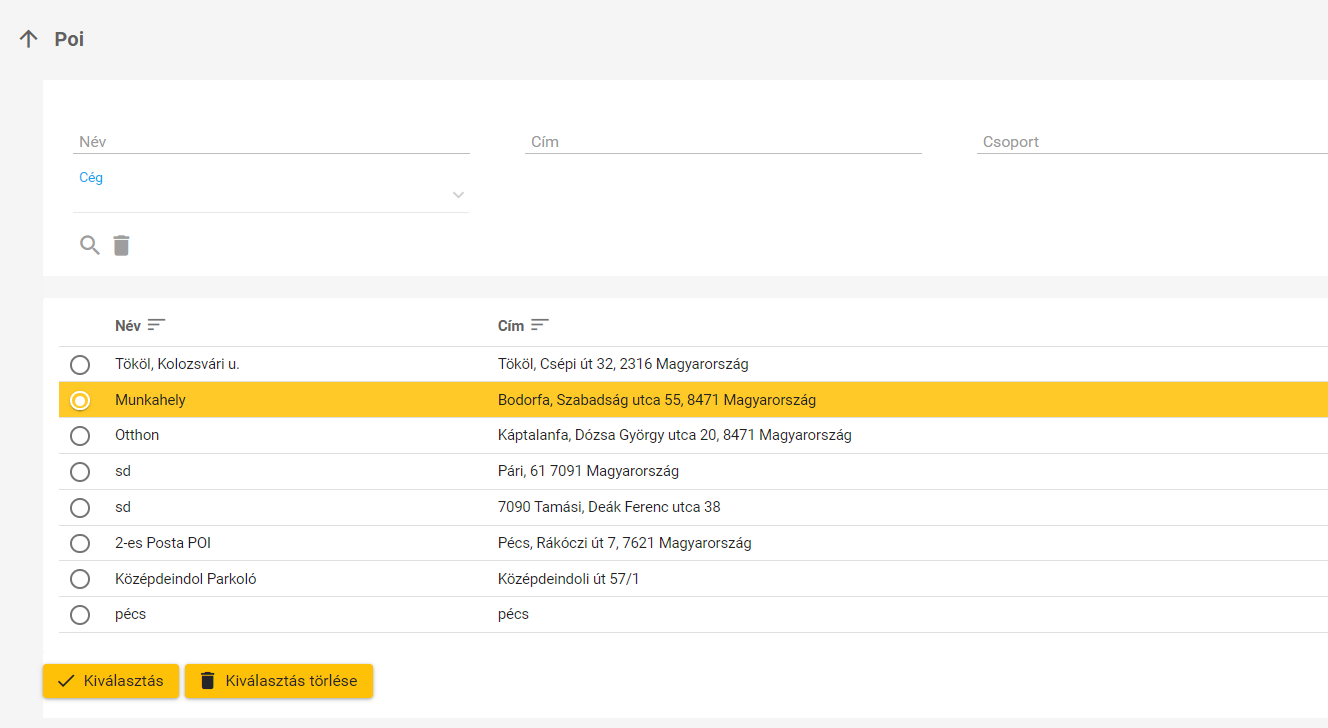Focus the Cím filter input field

(722, 142)
